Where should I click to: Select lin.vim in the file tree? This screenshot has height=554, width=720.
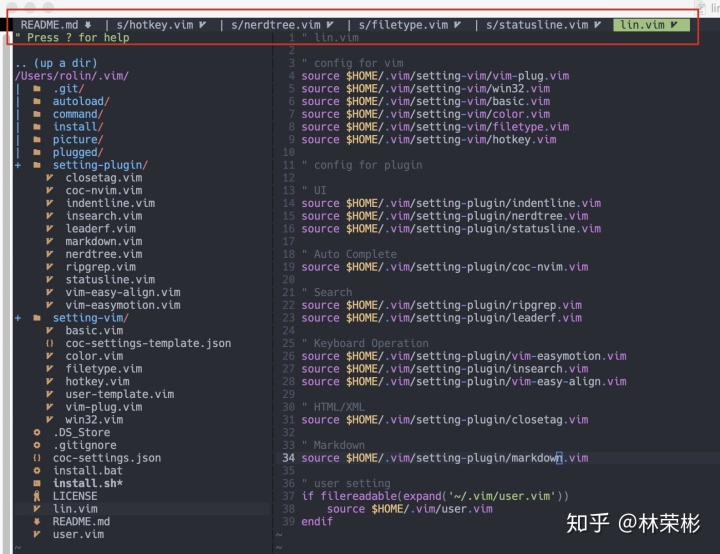pos(75,509)
